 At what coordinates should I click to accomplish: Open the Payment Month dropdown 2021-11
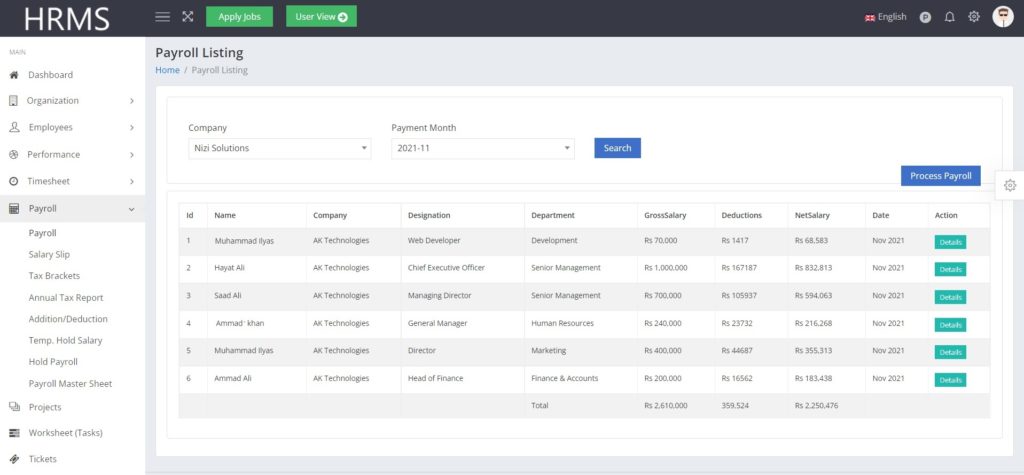click(x=483, y=148)
